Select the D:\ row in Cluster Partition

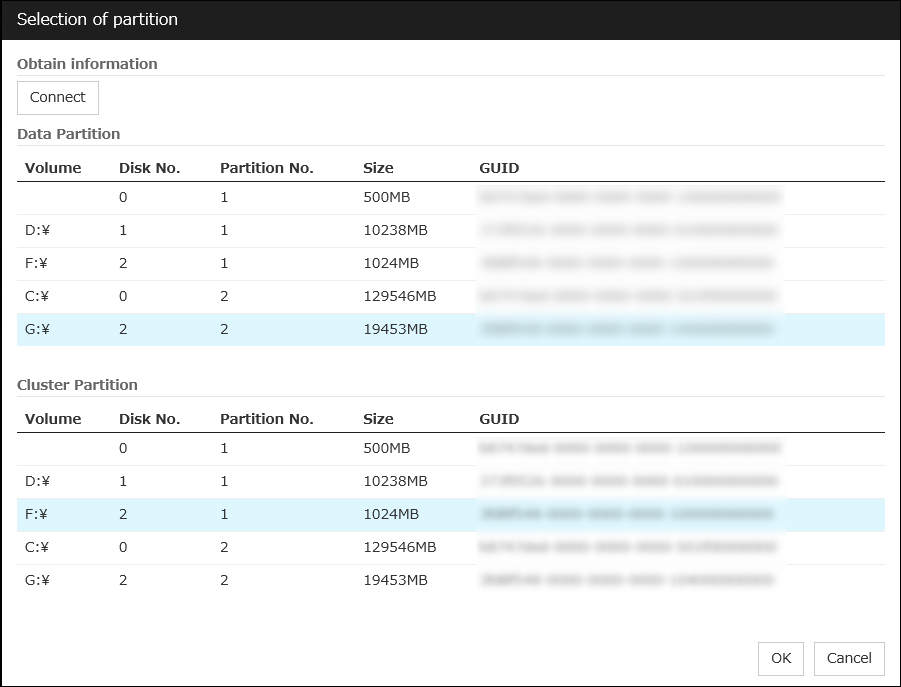pos(200,481)
